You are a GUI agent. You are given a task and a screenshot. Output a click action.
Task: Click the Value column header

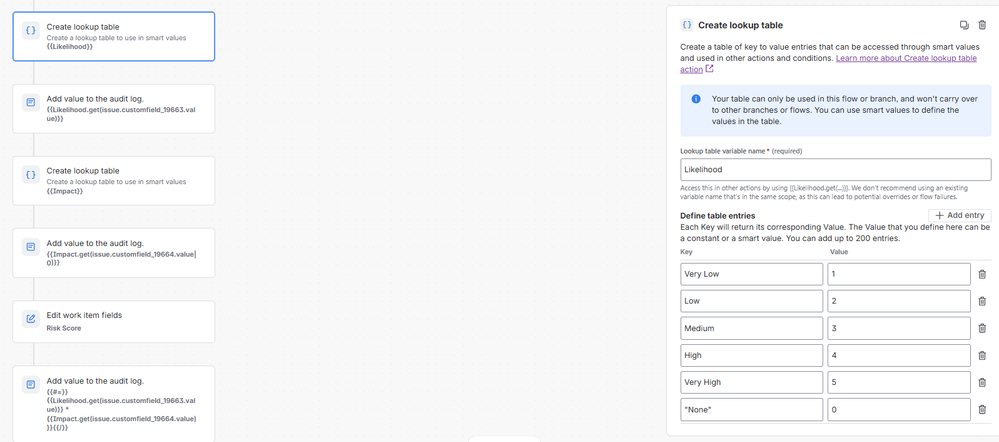838,252
